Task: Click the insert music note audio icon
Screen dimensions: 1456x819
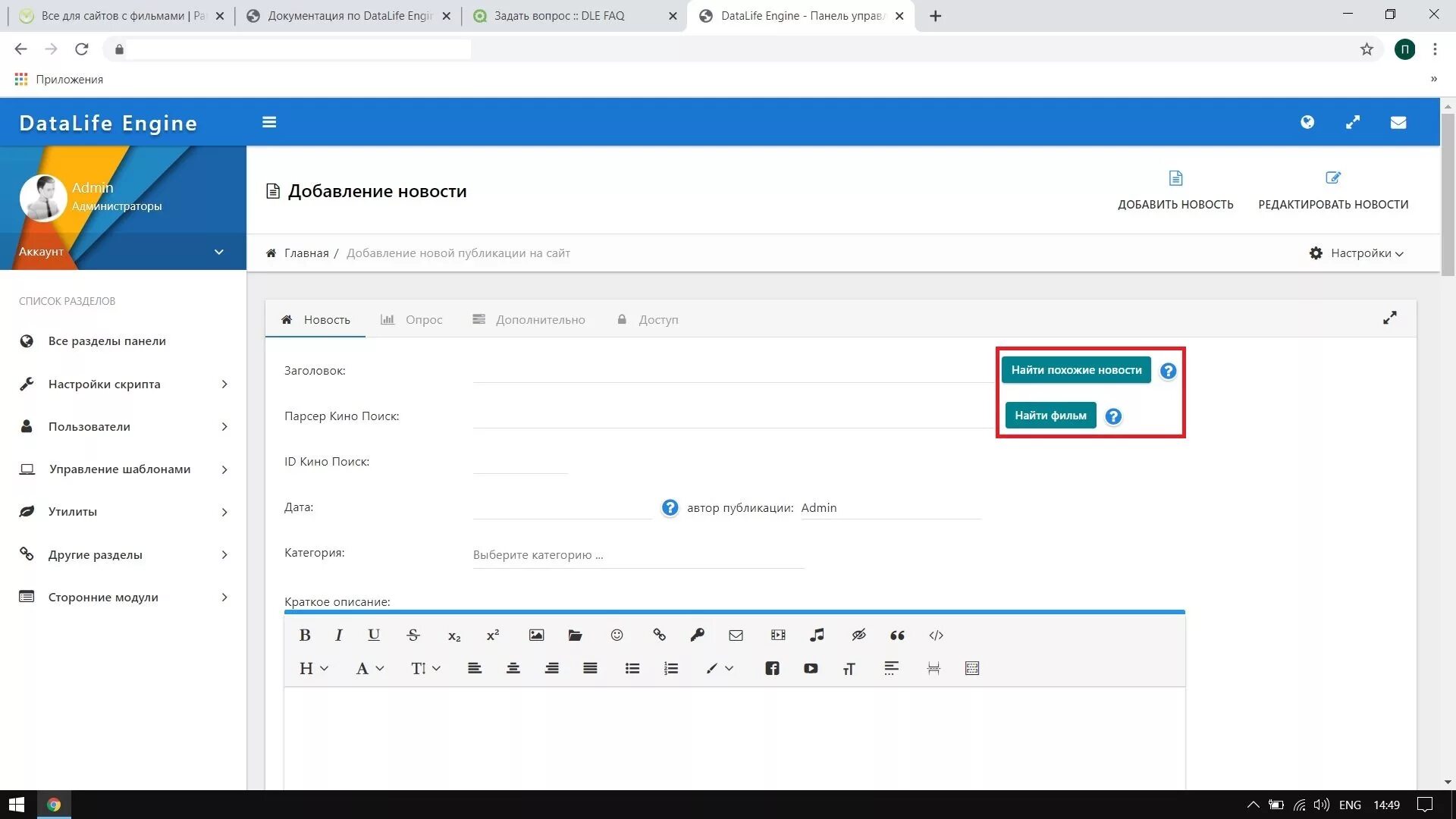Action: [817, 635]
